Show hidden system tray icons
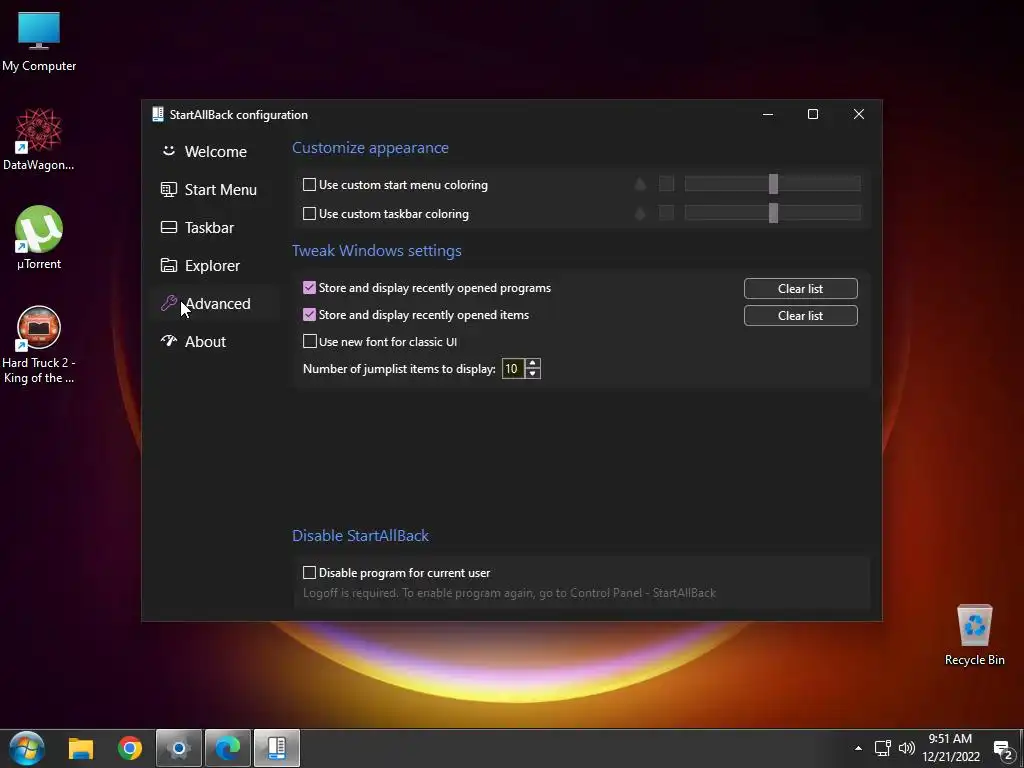The height and width of the screenshot is (768, 1024). point(858,748)
